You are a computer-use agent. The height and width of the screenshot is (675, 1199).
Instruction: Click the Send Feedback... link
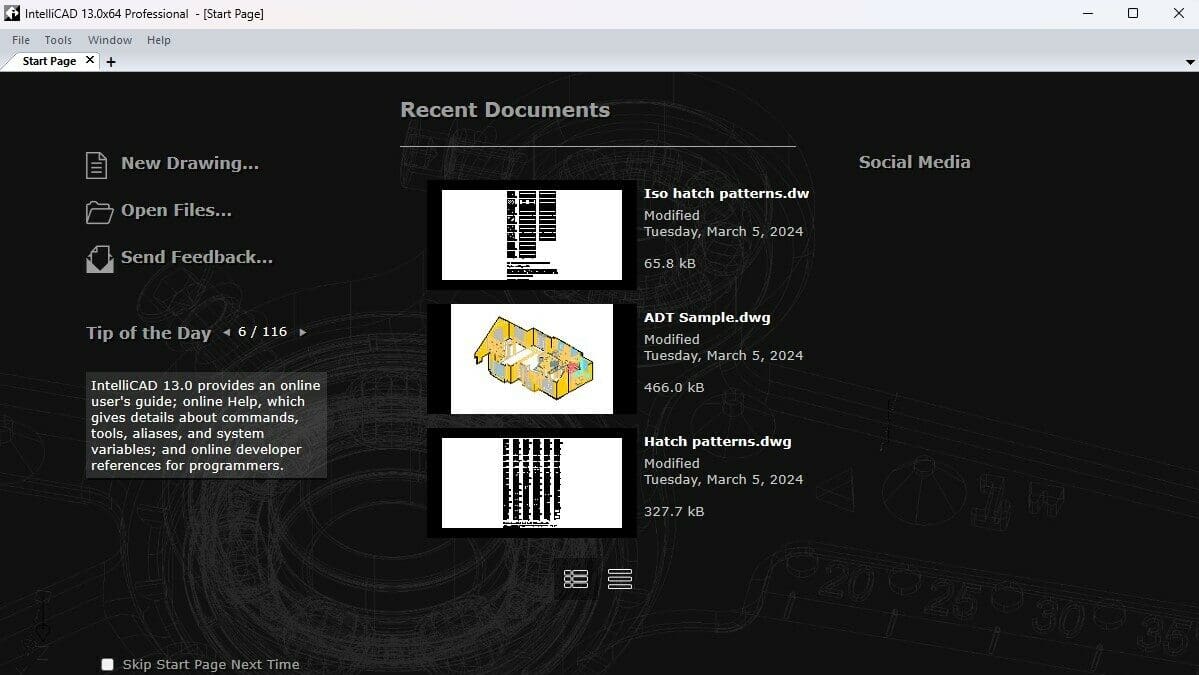pyautogui.click(x=197, y=258)
